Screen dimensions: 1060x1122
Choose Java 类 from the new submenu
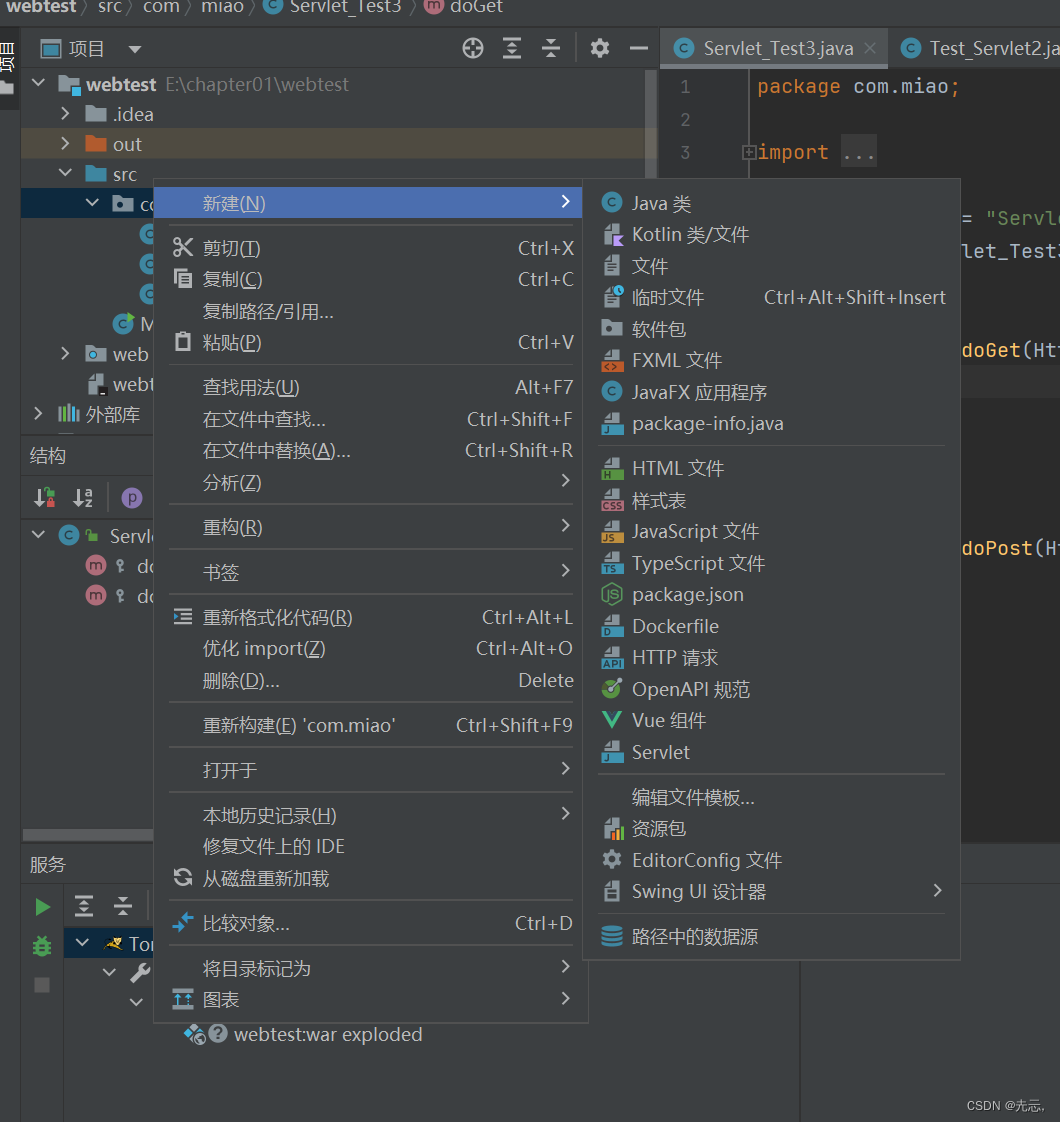point(772,203)
